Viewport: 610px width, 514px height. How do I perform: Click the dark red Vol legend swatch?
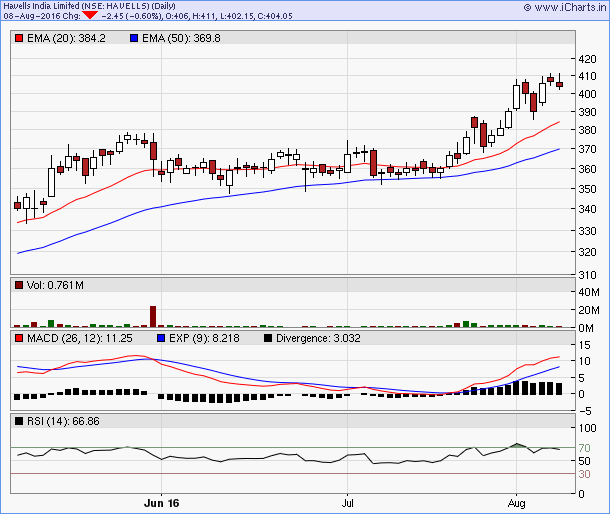click(19, 285)
